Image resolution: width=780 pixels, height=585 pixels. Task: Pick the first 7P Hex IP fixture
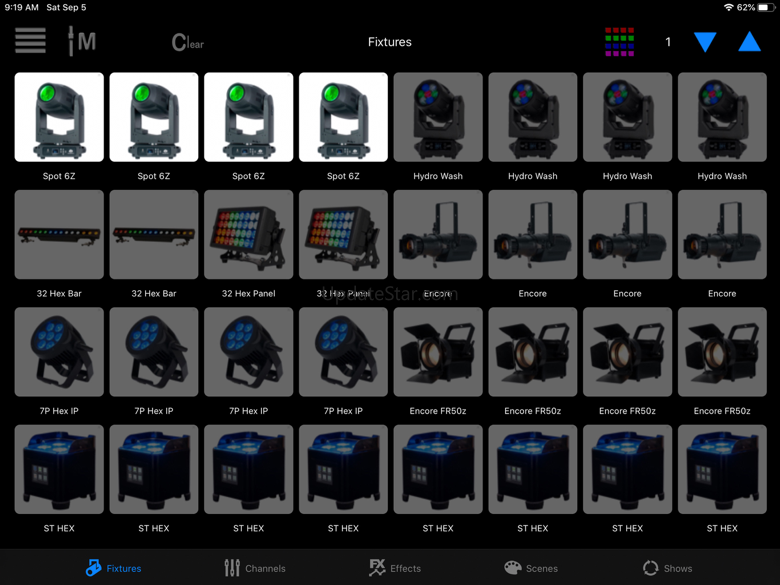pyautogui.click(x=59, y=352)
